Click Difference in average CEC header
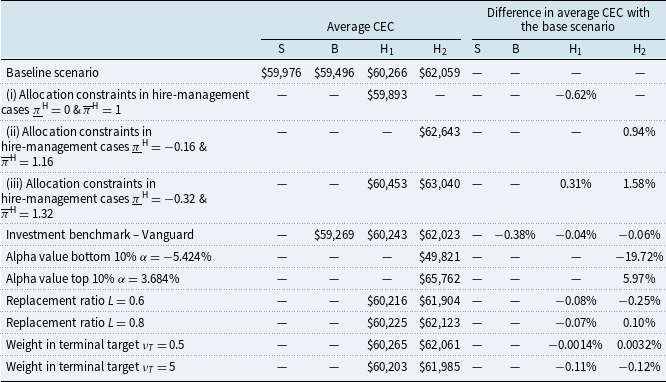 (568, 20)
